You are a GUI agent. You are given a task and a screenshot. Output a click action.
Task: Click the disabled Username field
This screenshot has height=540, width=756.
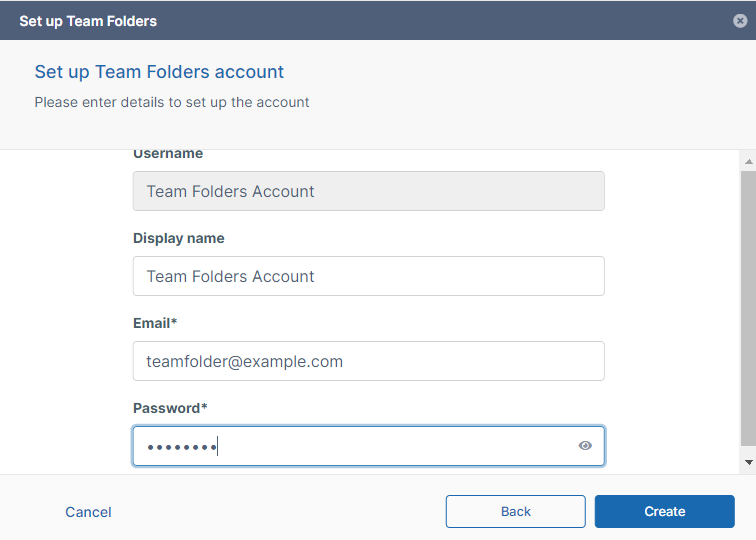[x=368, y=191]
